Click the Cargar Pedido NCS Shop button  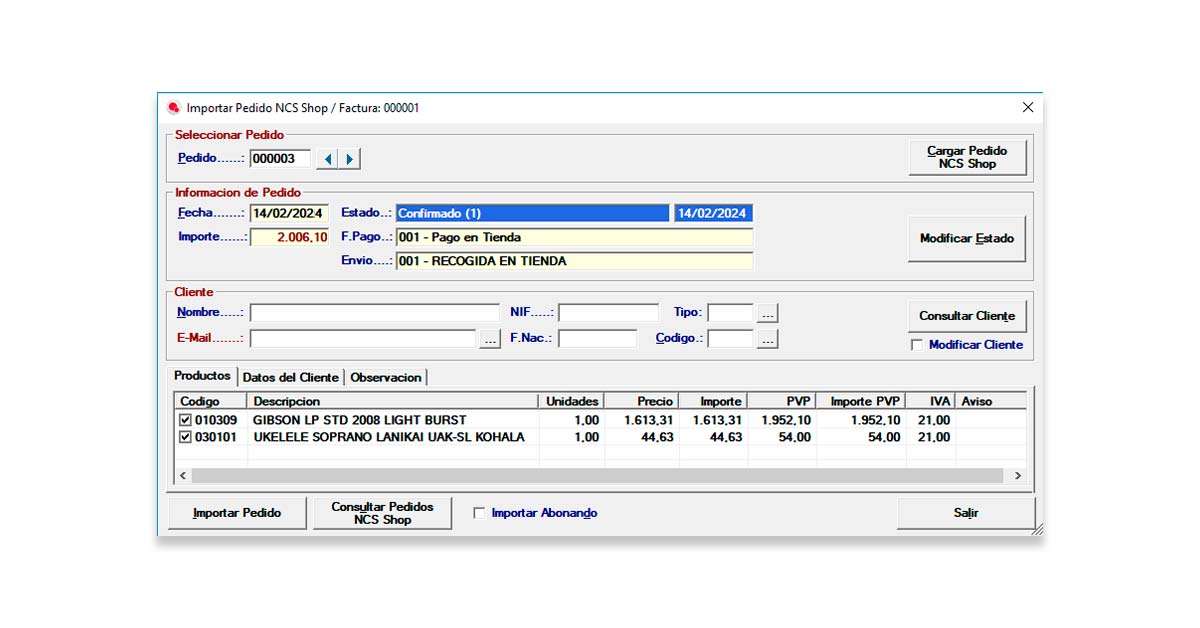click(967, 157)
